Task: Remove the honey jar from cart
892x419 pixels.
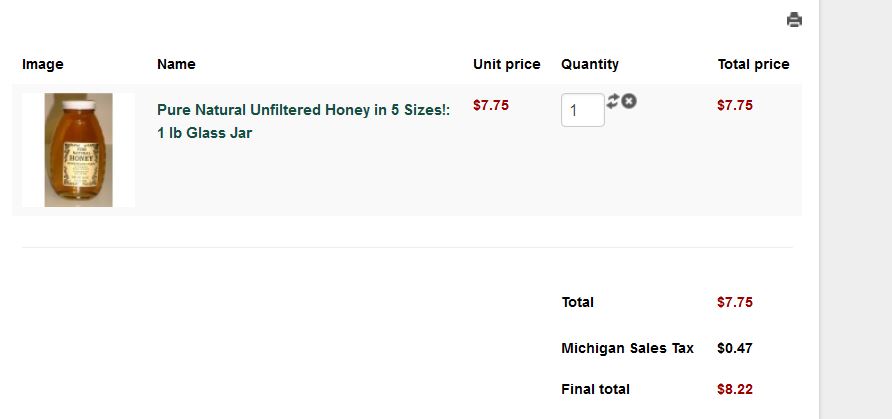Action: pyautogui.click(x=629, y=101)
